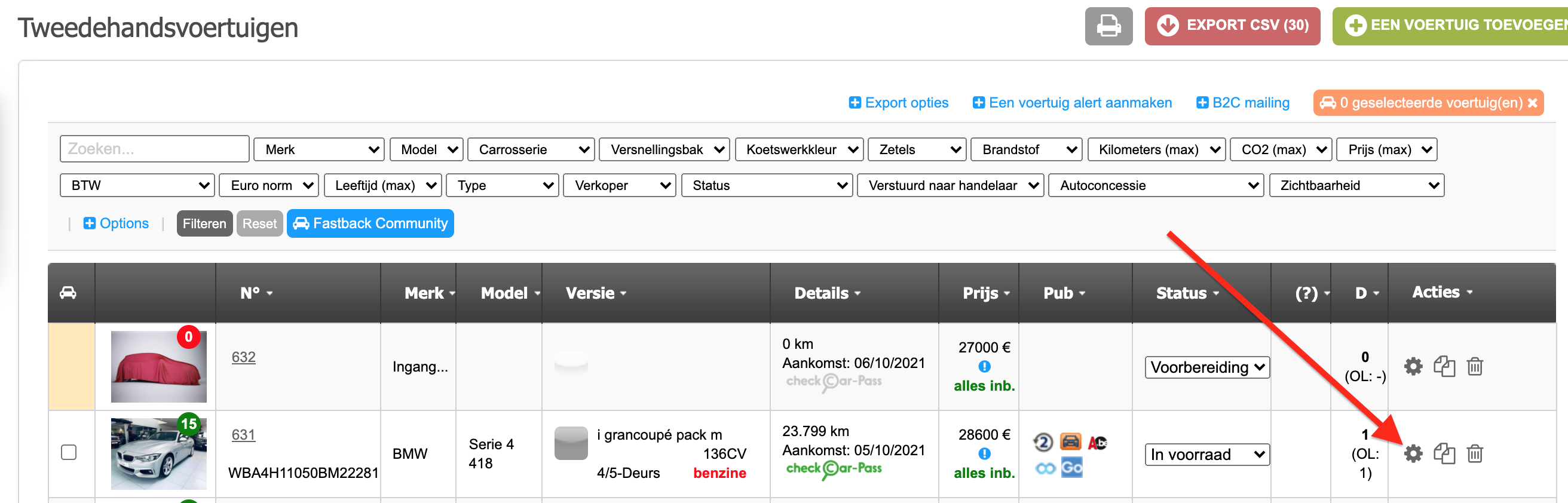Screen dimensions: 1568x503
Task: Expand the Brandstof filter dropdown
Action: (x=1026, y=149)
